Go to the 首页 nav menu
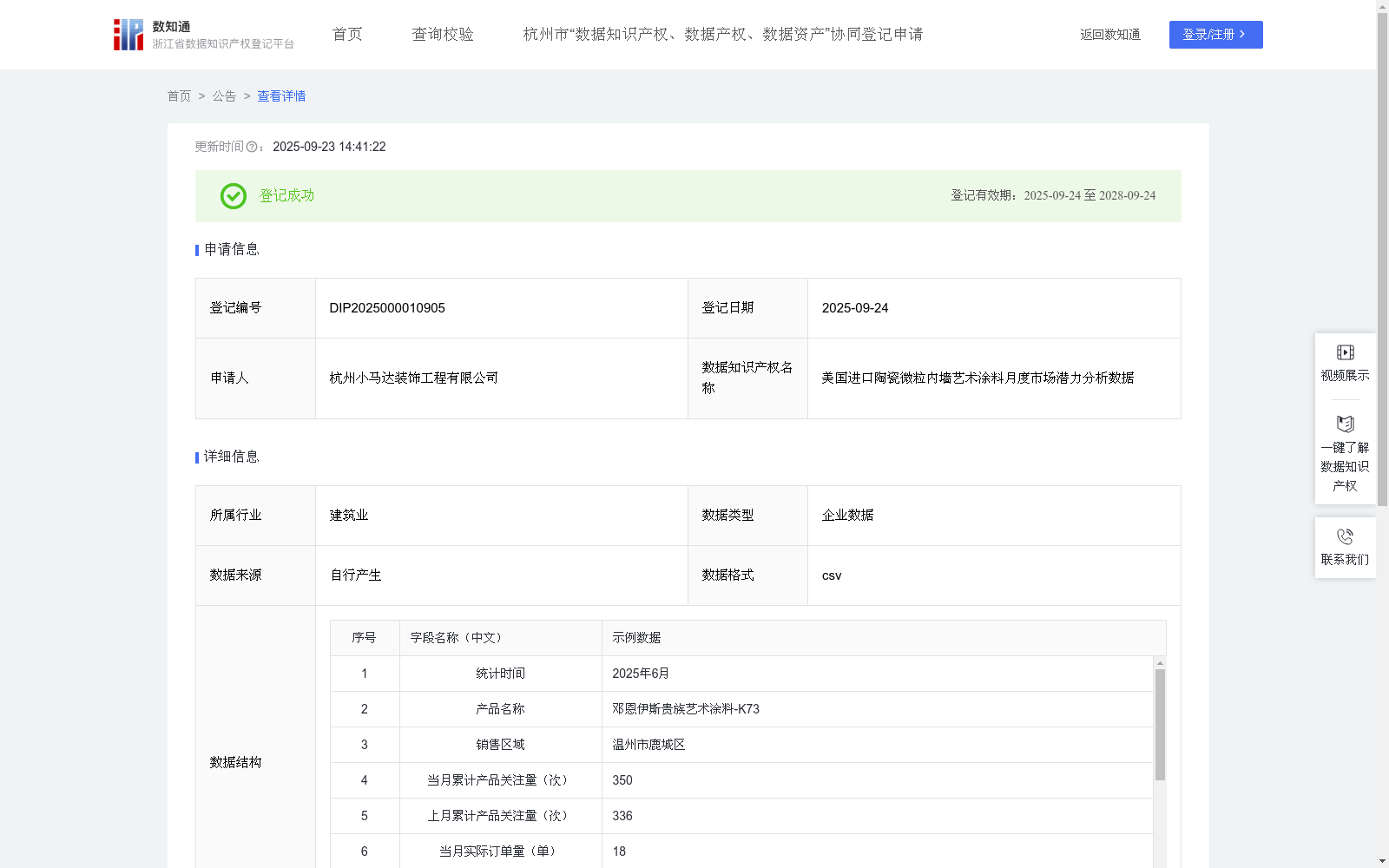 [x=347, y=35]
